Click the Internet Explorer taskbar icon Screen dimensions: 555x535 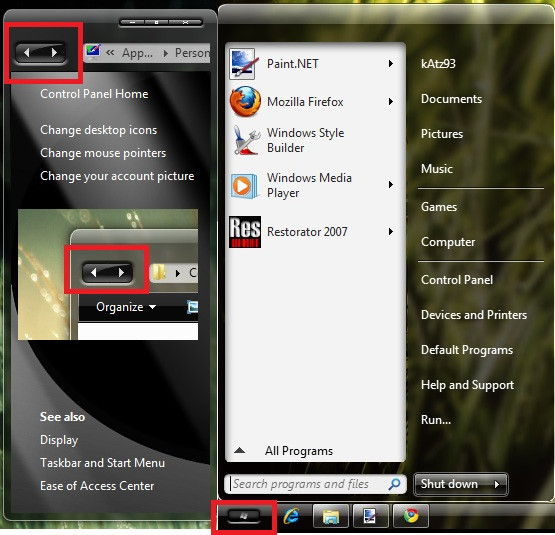pos(291,516)
